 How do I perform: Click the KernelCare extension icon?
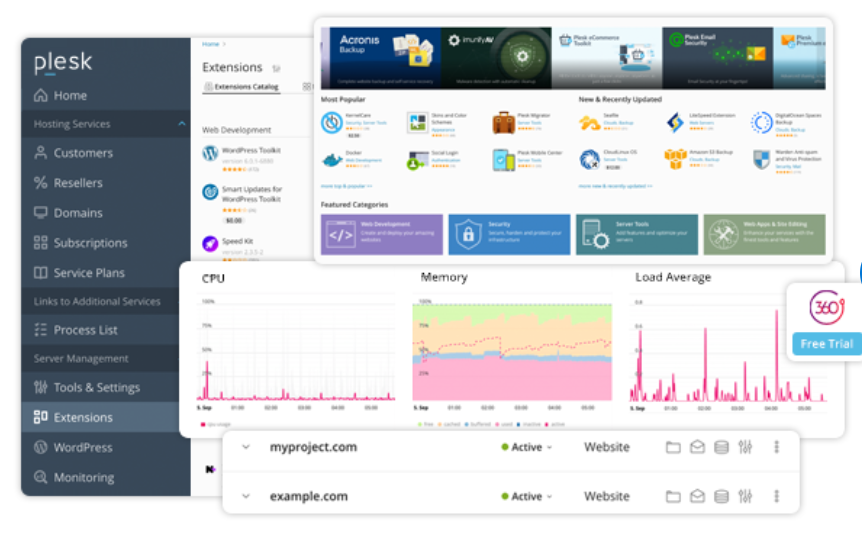coord(331,123)
